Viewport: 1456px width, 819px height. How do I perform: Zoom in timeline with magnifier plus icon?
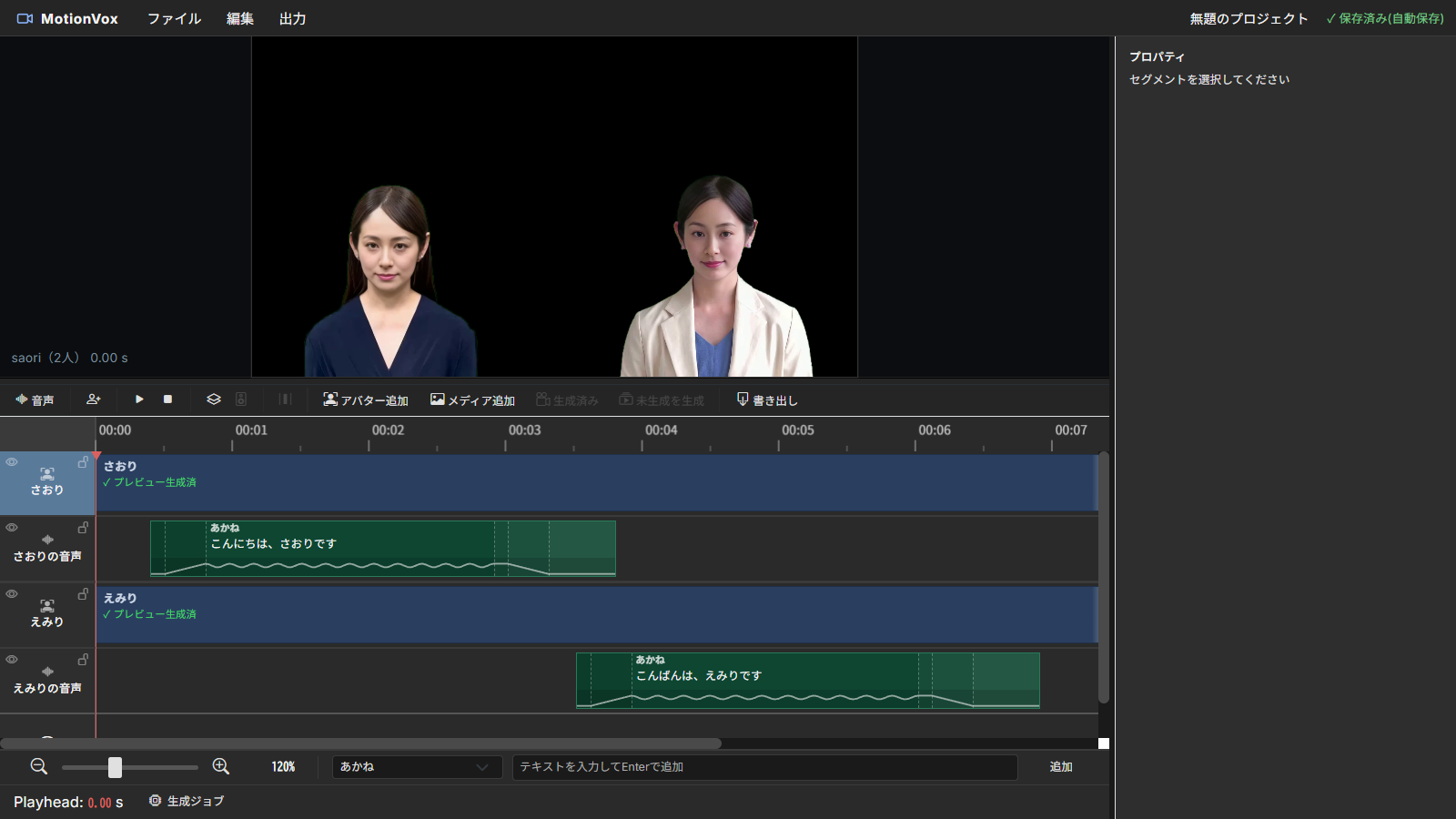[x=221, y=766]
